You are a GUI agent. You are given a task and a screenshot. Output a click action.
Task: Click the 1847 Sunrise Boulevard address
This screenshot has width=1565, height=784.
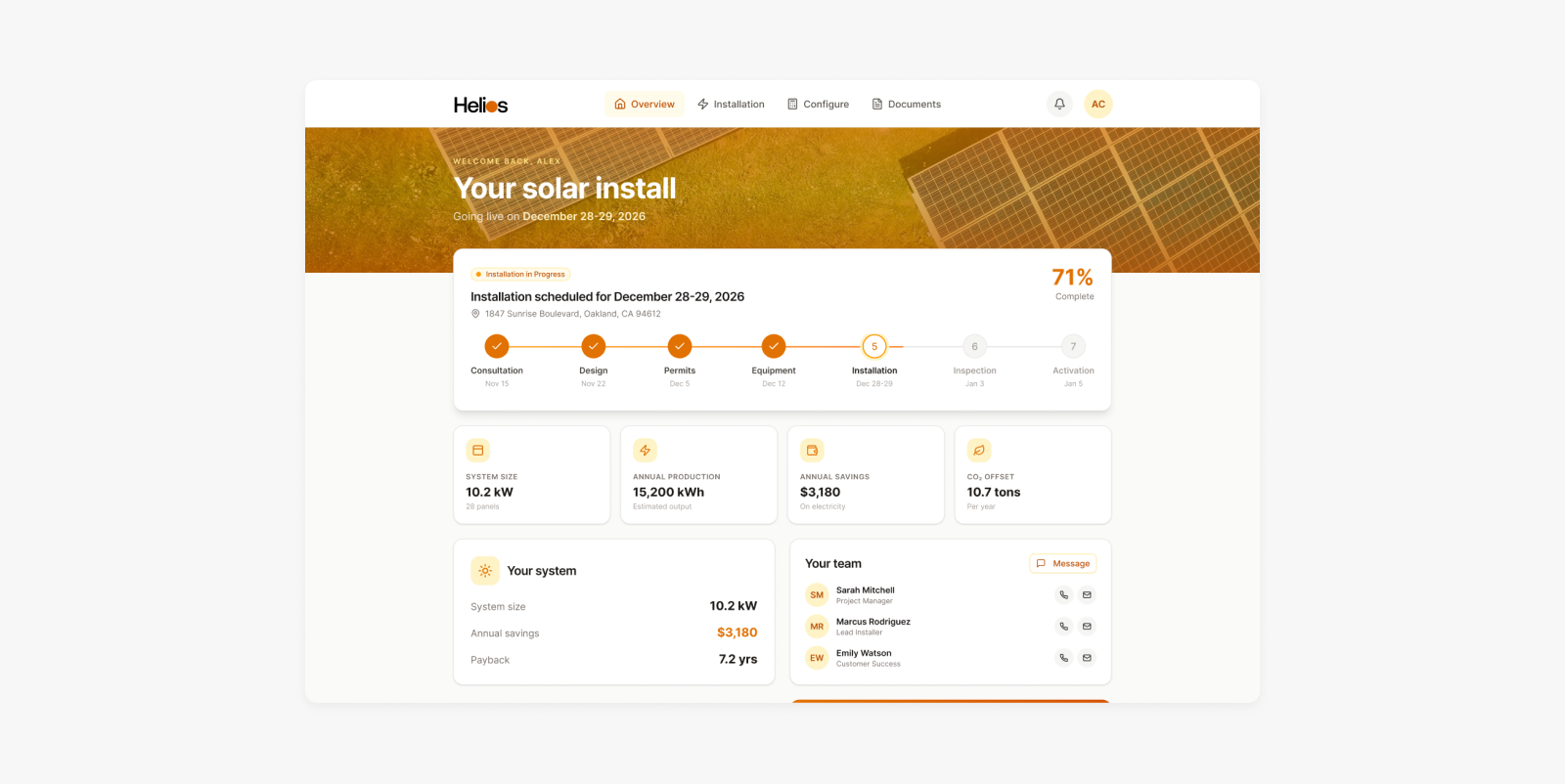(x=573, y=314)
